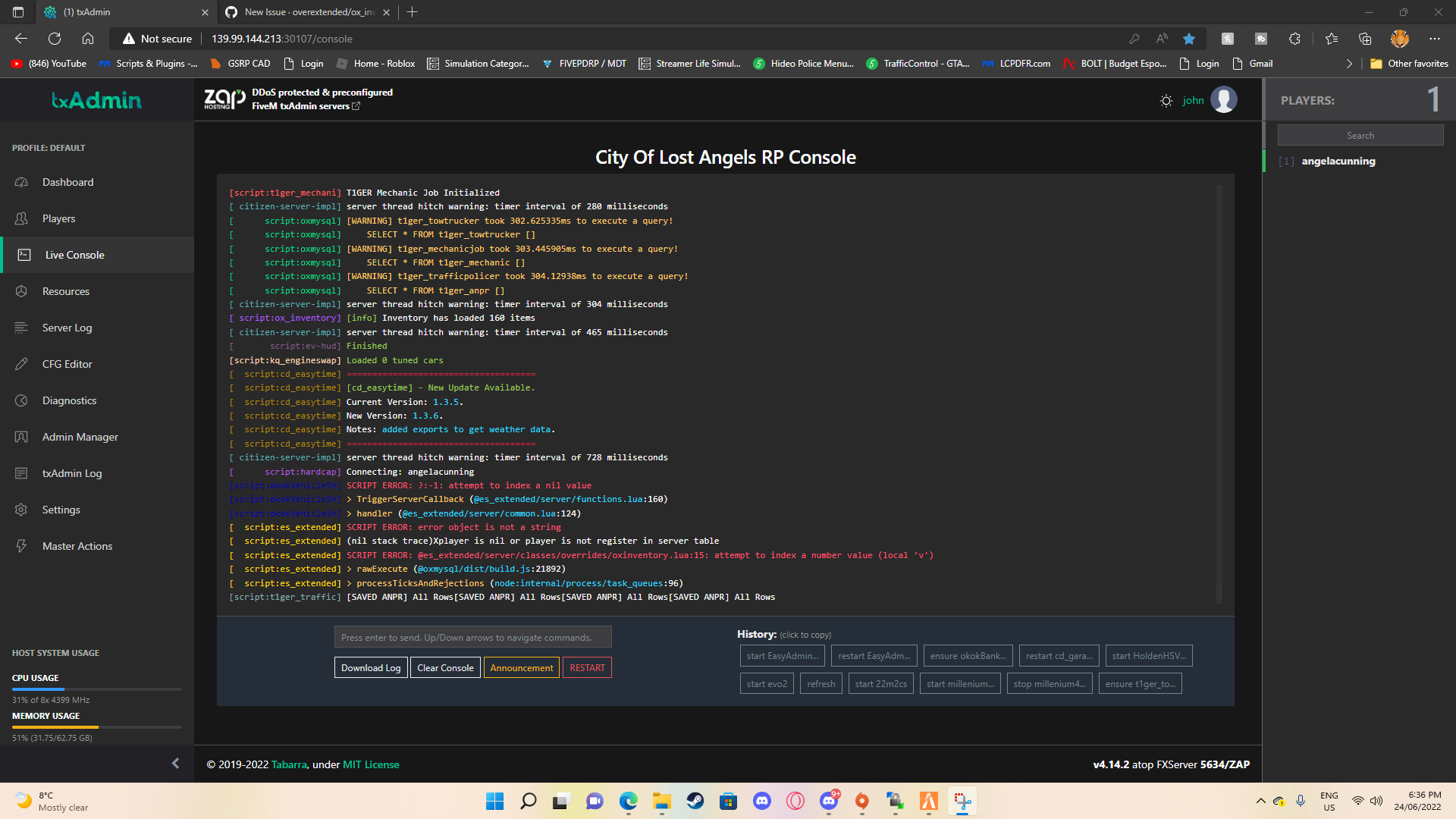The image size is (1456, 819).
Task: Toggle light/dark theme sun icon
Action: coord(1166,101)
